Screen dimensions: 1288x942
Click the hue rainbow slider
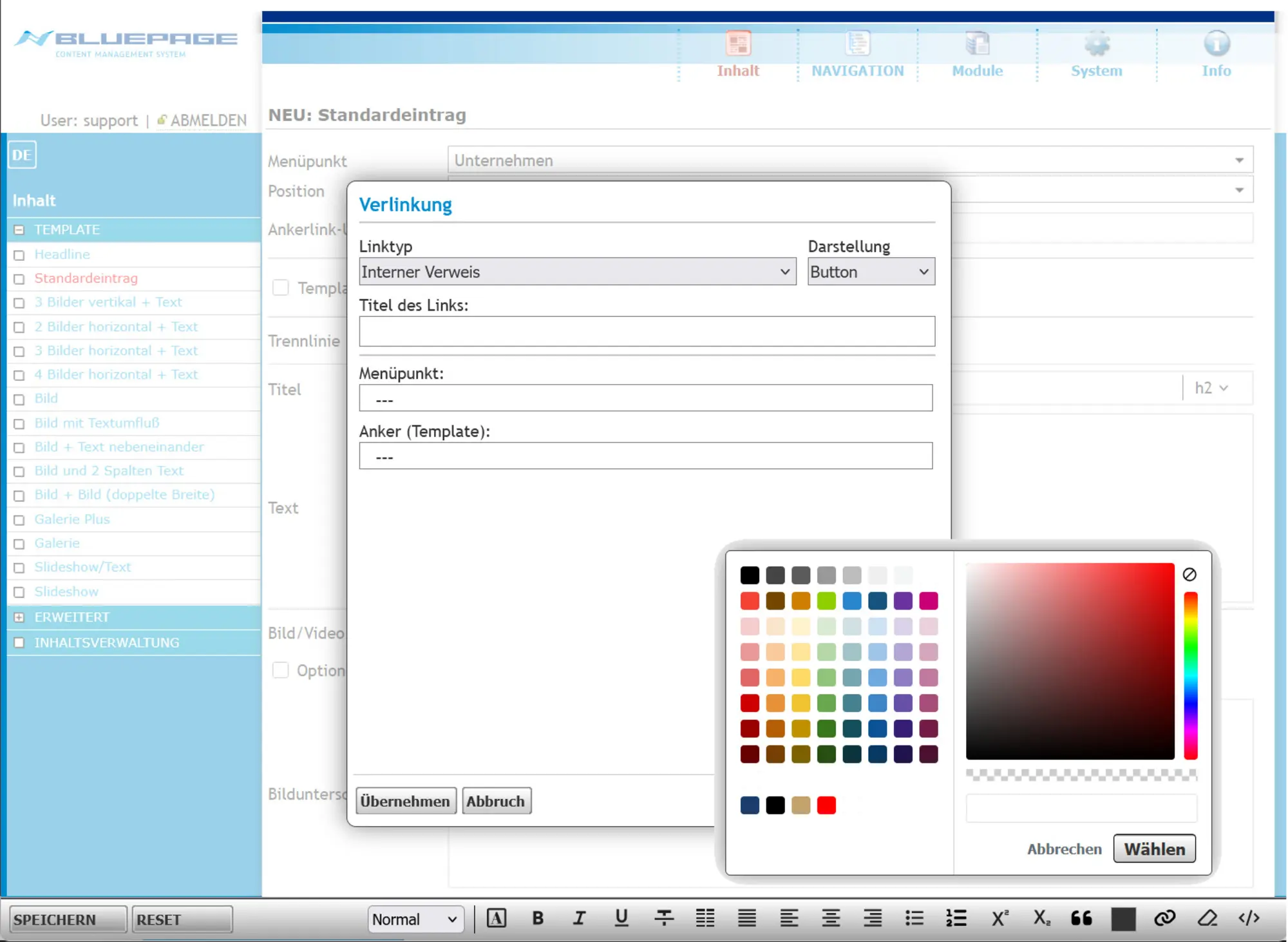1191,675
